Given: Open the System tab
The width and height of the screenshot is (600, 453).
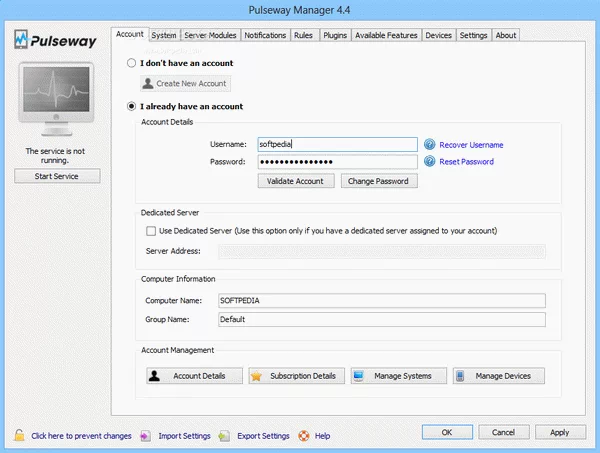Looking at the screenshot, I should [x=164, y=35].
